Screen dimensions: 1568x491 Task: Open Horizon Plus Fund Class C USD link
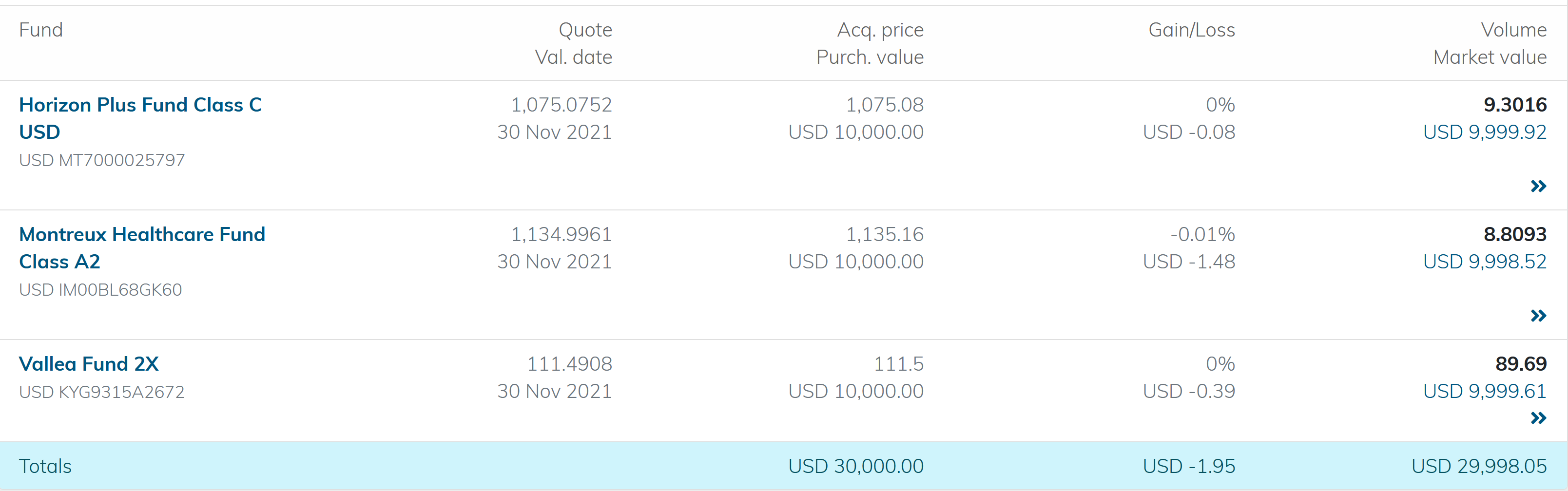140,105
